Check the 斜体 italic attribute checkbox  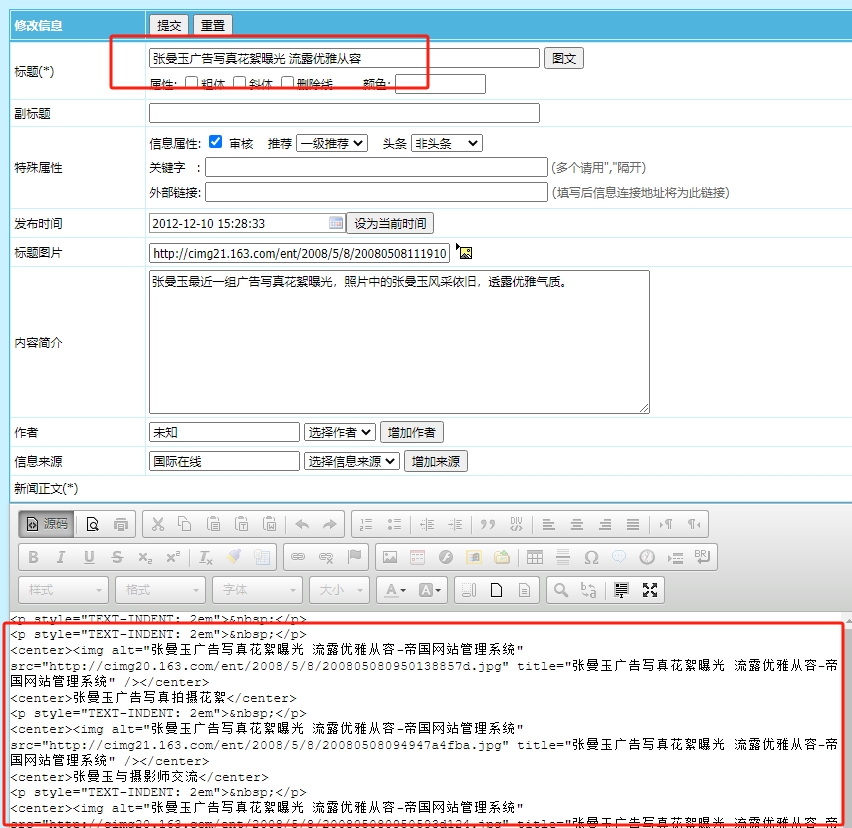(240, 84)
